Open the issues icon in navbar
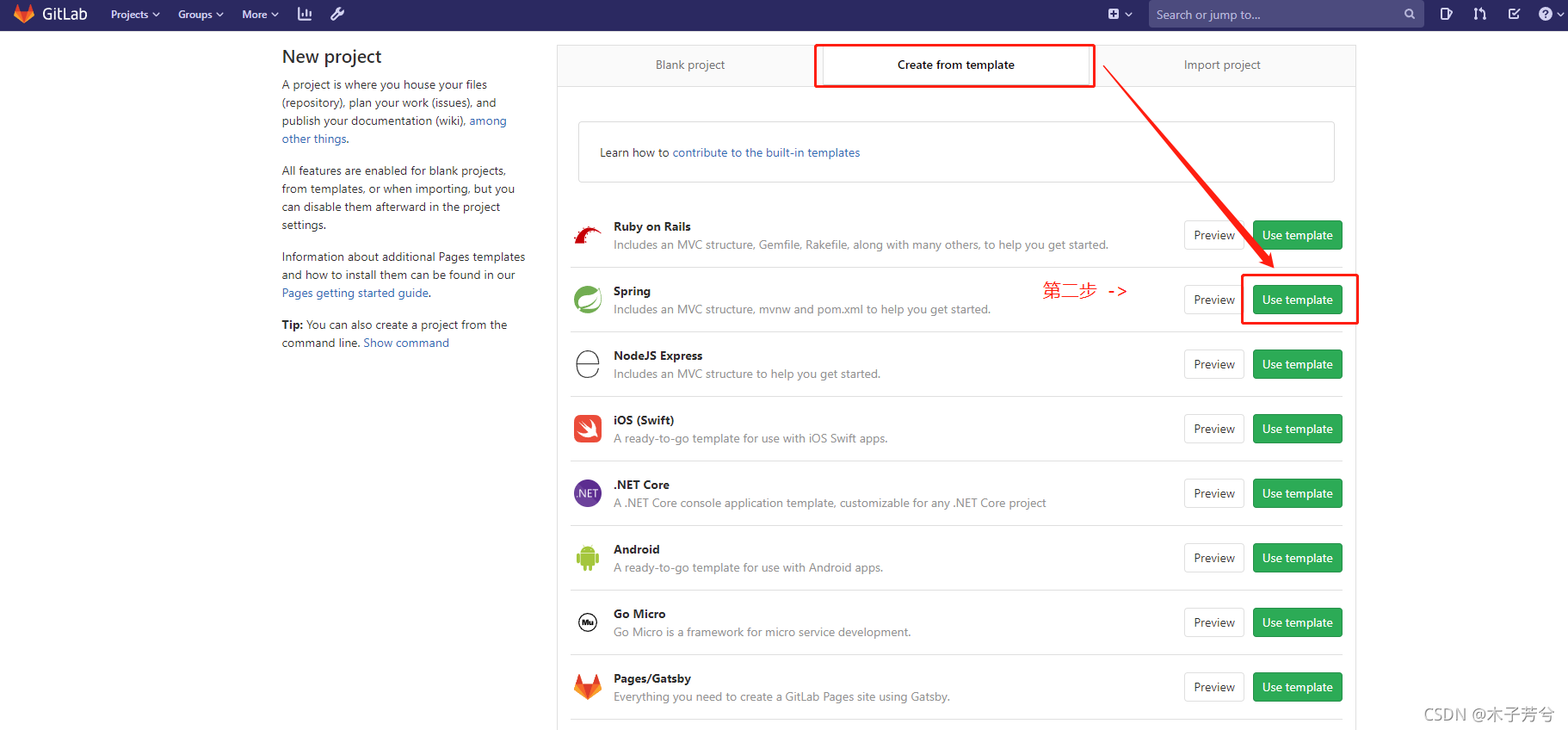 coord(1447,14)
